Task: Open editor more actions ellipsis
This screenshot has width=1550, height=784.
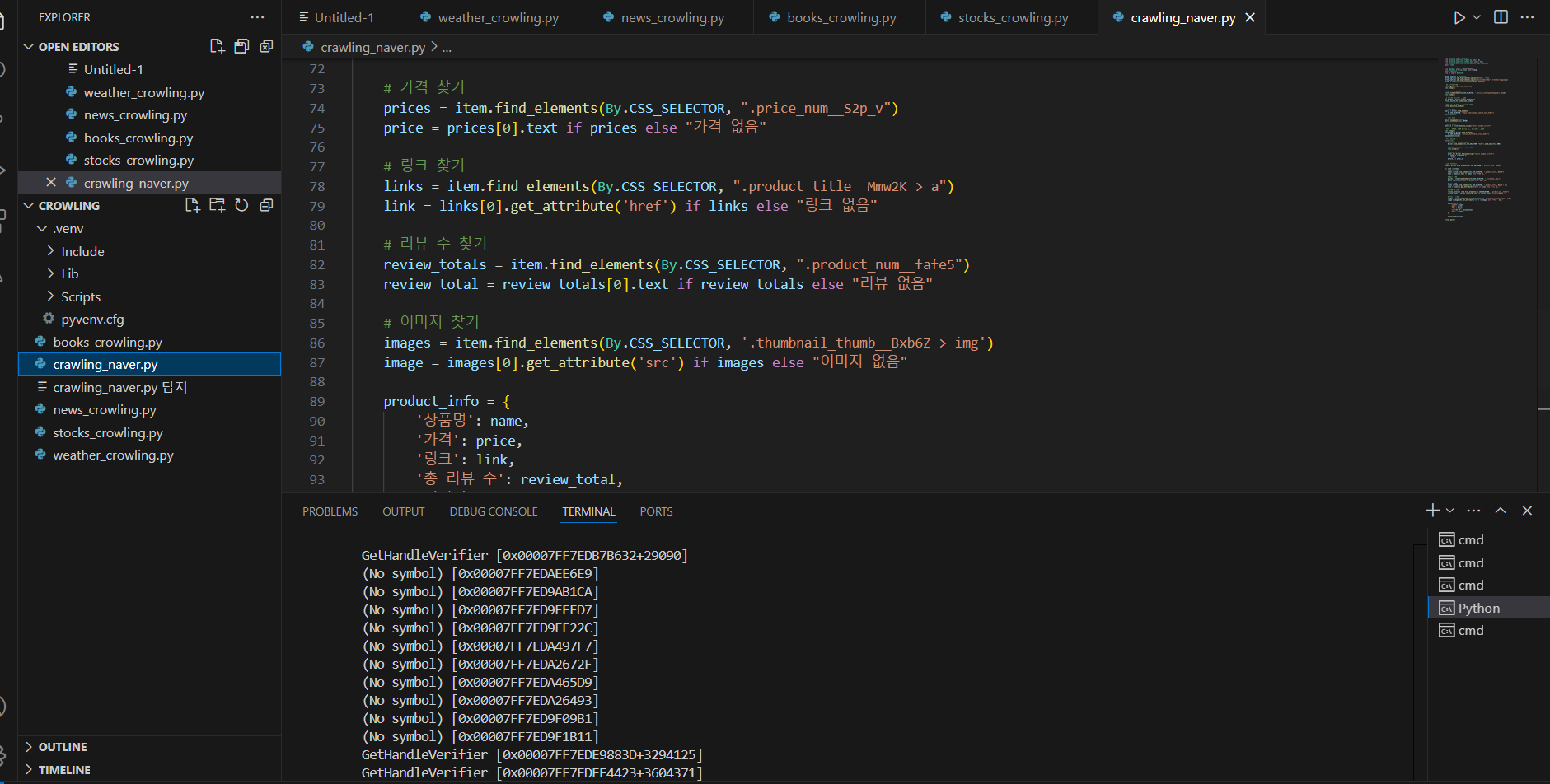Action: pyautogui.click(x=1527, y=17)
